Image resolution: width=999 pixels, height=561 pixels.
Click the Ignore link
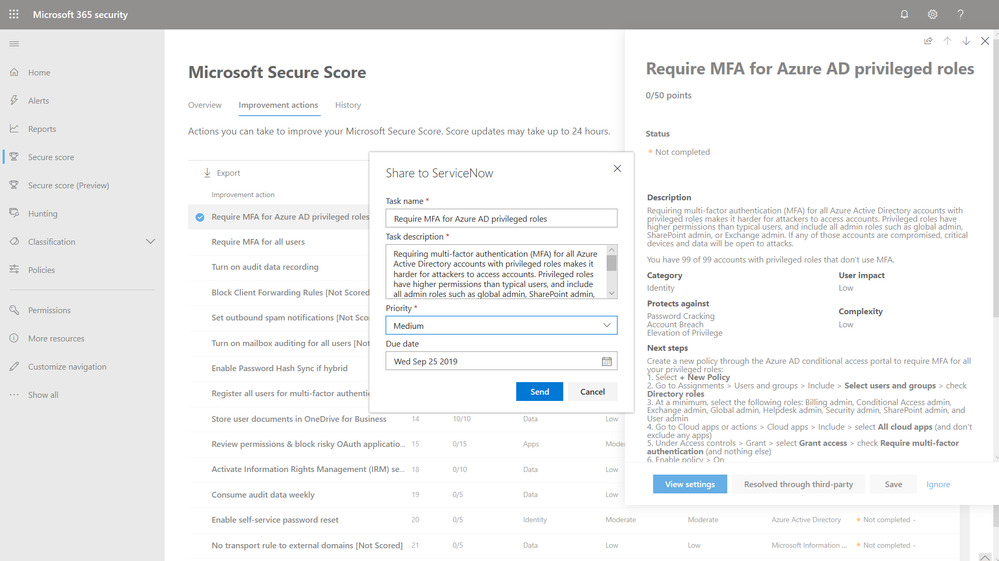point(938,484)
